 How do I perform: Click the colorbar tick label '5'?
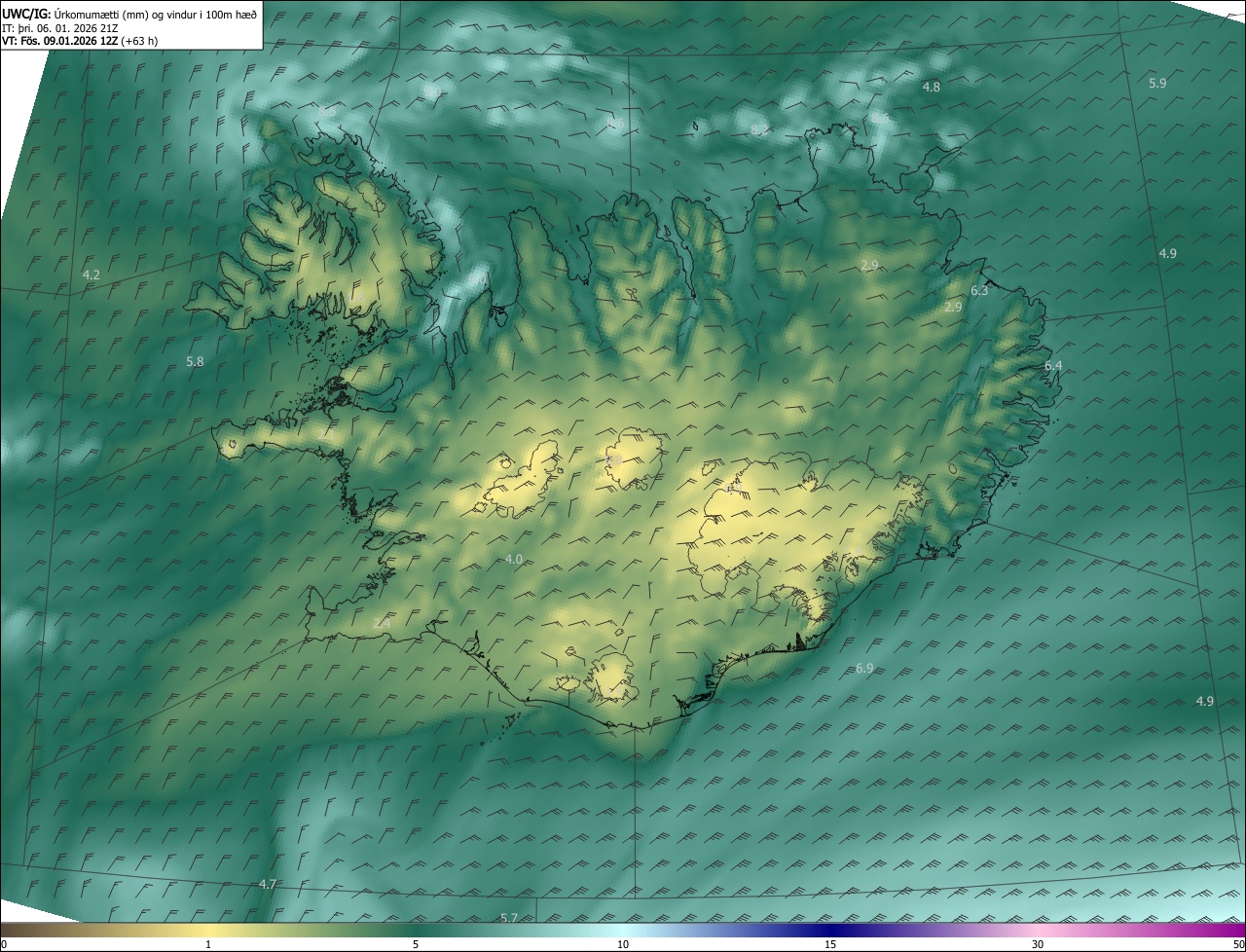[416, 944]
